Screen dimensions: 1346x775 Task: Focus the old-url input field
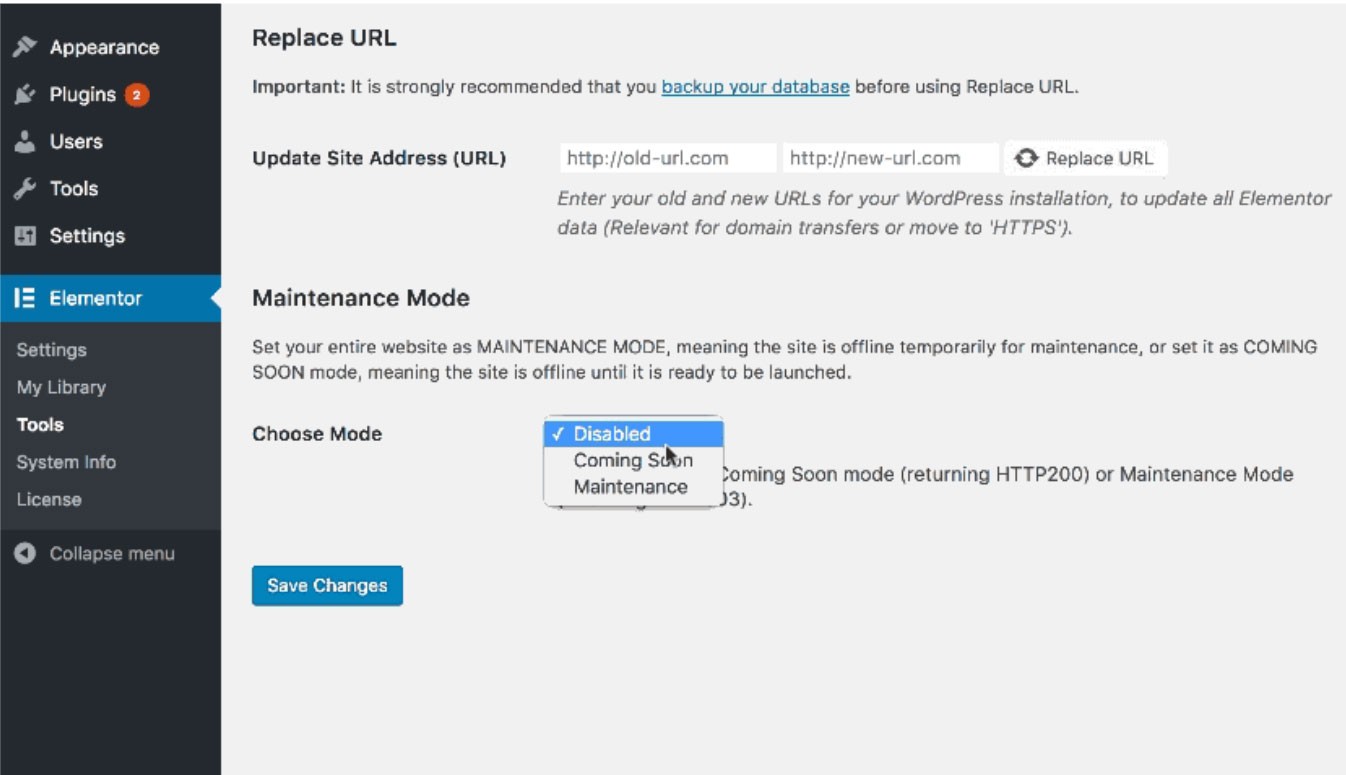click(667, 158)
